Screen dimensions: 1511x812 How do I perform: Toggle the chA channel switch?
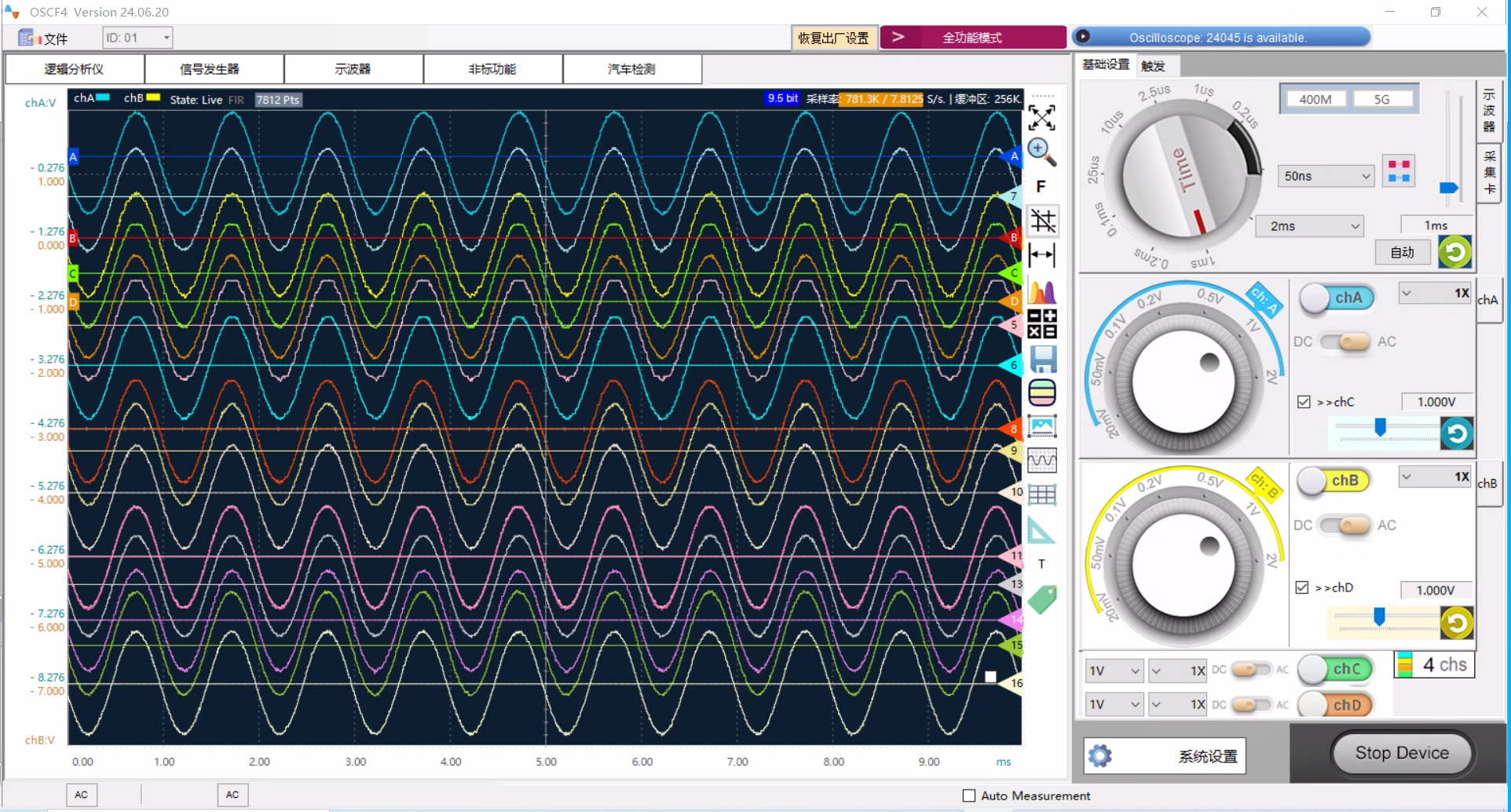coord(1337,298)
